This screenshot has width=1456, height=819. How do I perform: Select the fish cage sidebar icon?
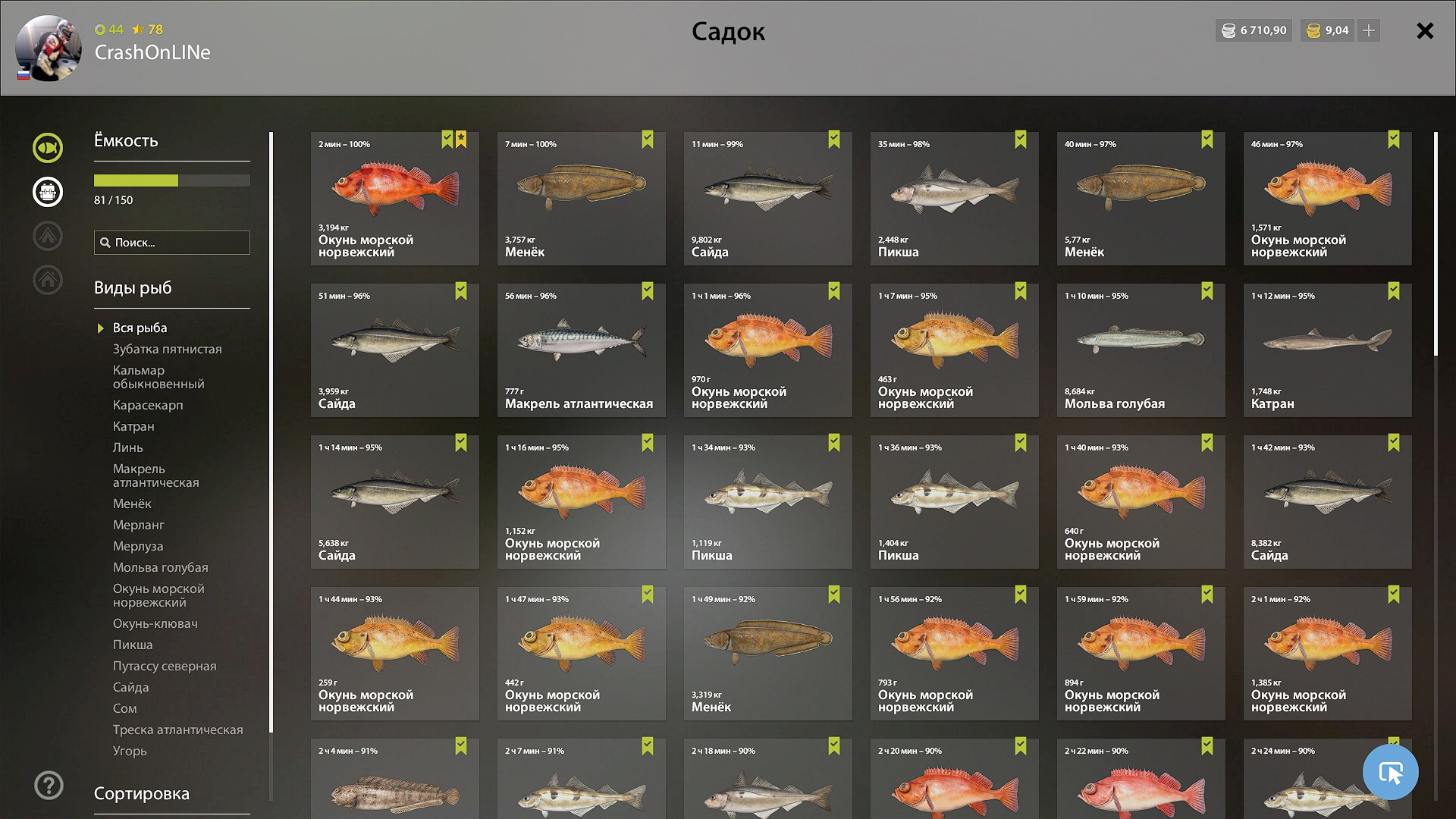pyautogui.click(x=48, y=192)
